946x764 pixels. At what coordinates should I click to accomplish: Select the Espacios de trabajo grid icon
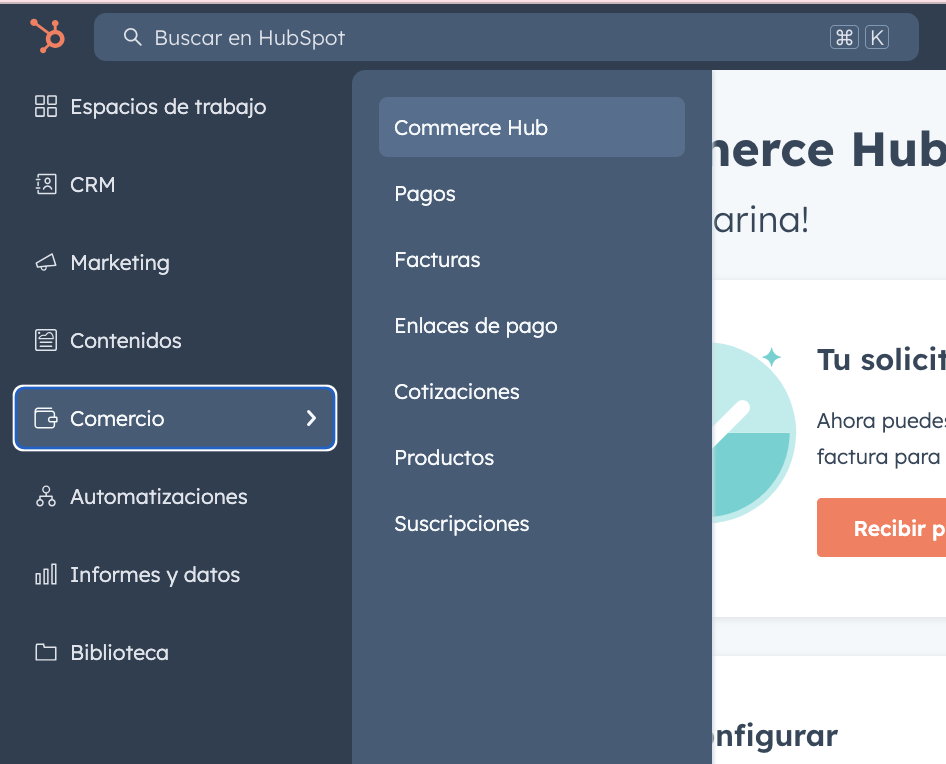click(44, 106)
